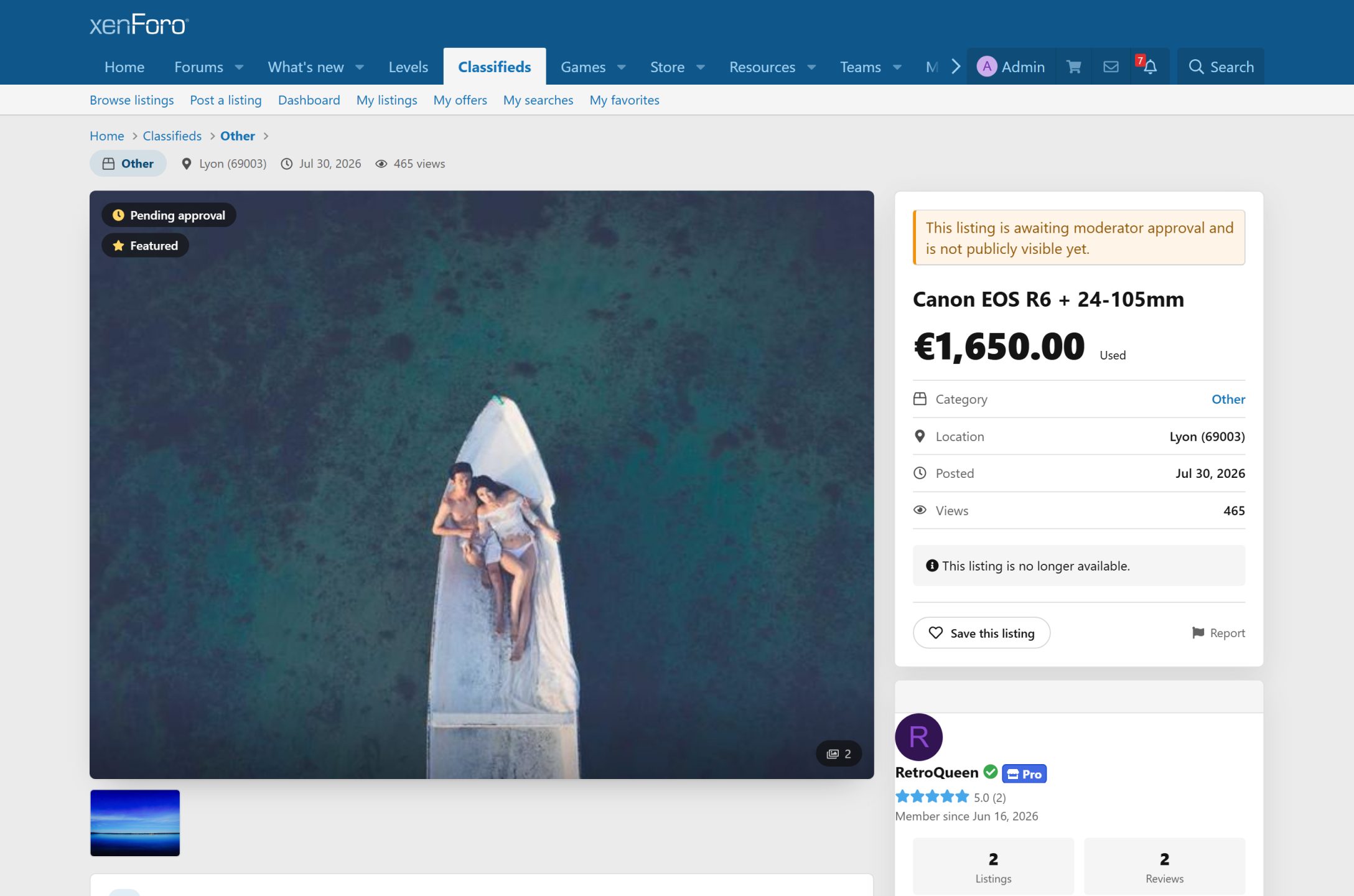
Task: Select the blue sunset thumbnail image
Action: [x=135, y=823]
